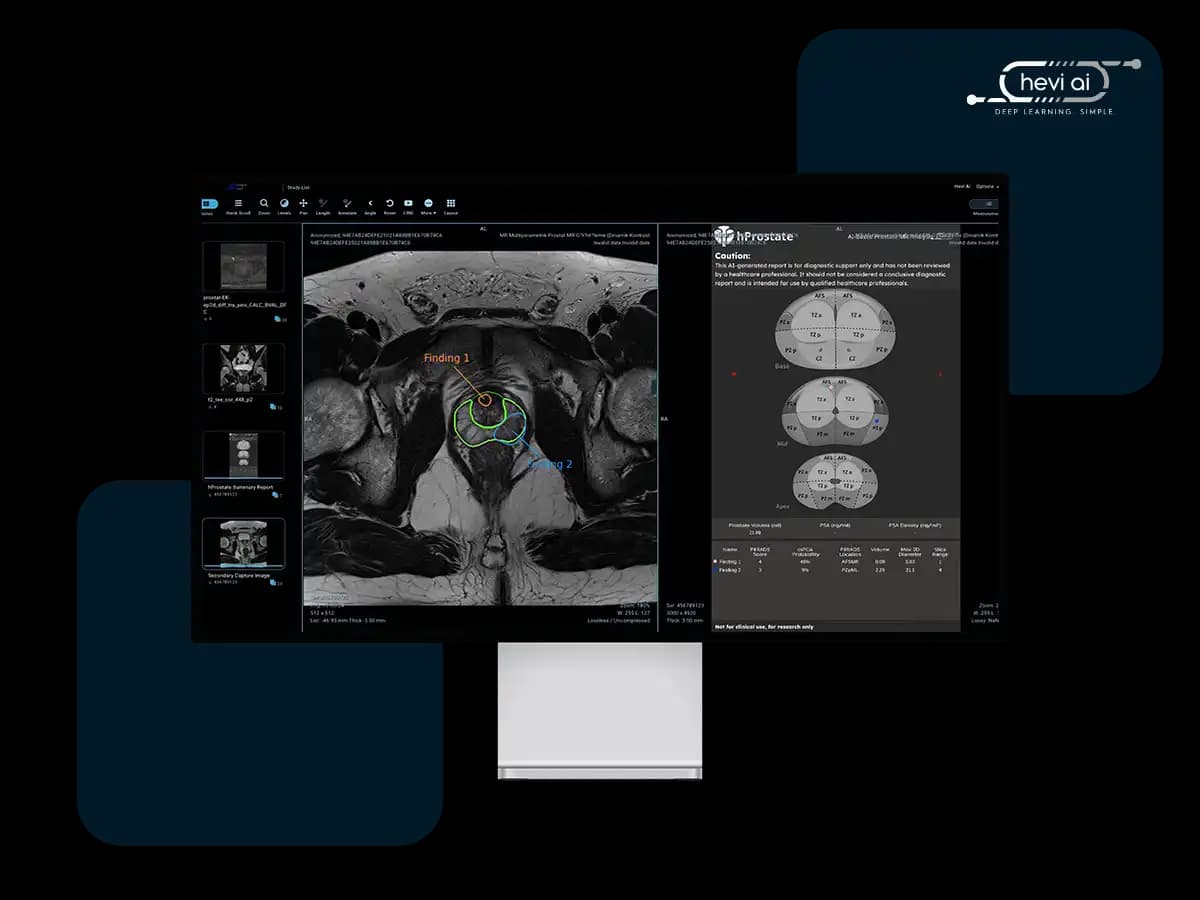Choose the Angle tool

coord(370,206)
